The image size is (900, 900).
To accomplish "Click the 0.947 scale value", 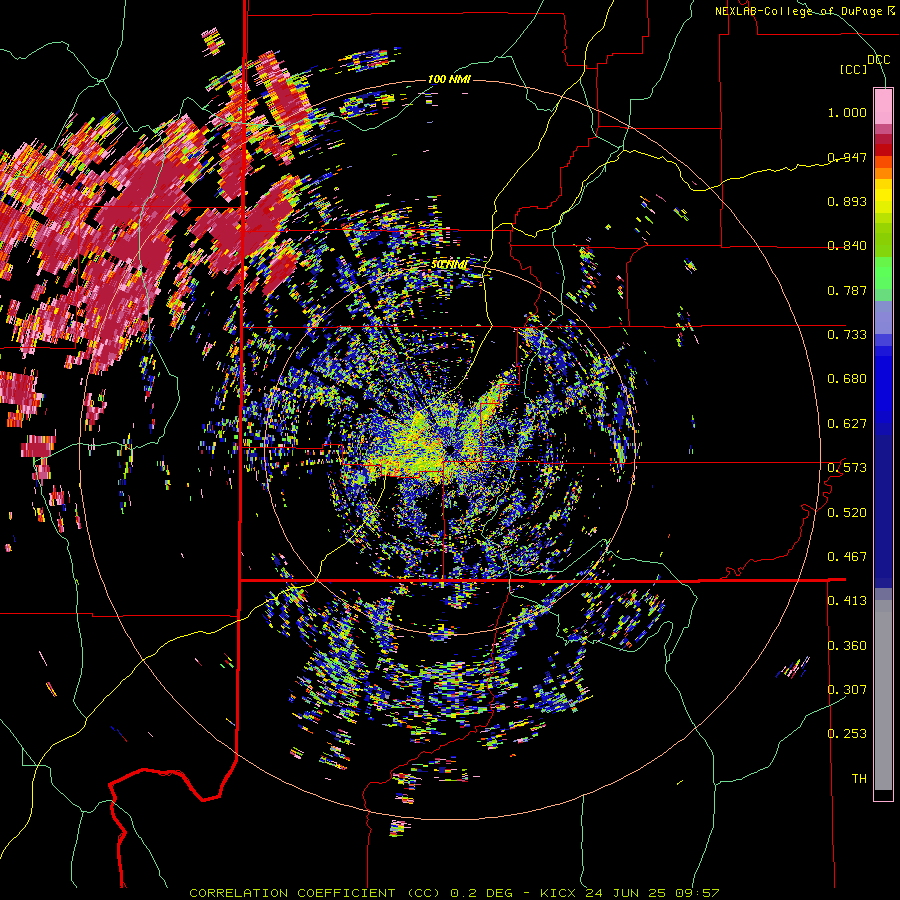I will pos(847,157).
